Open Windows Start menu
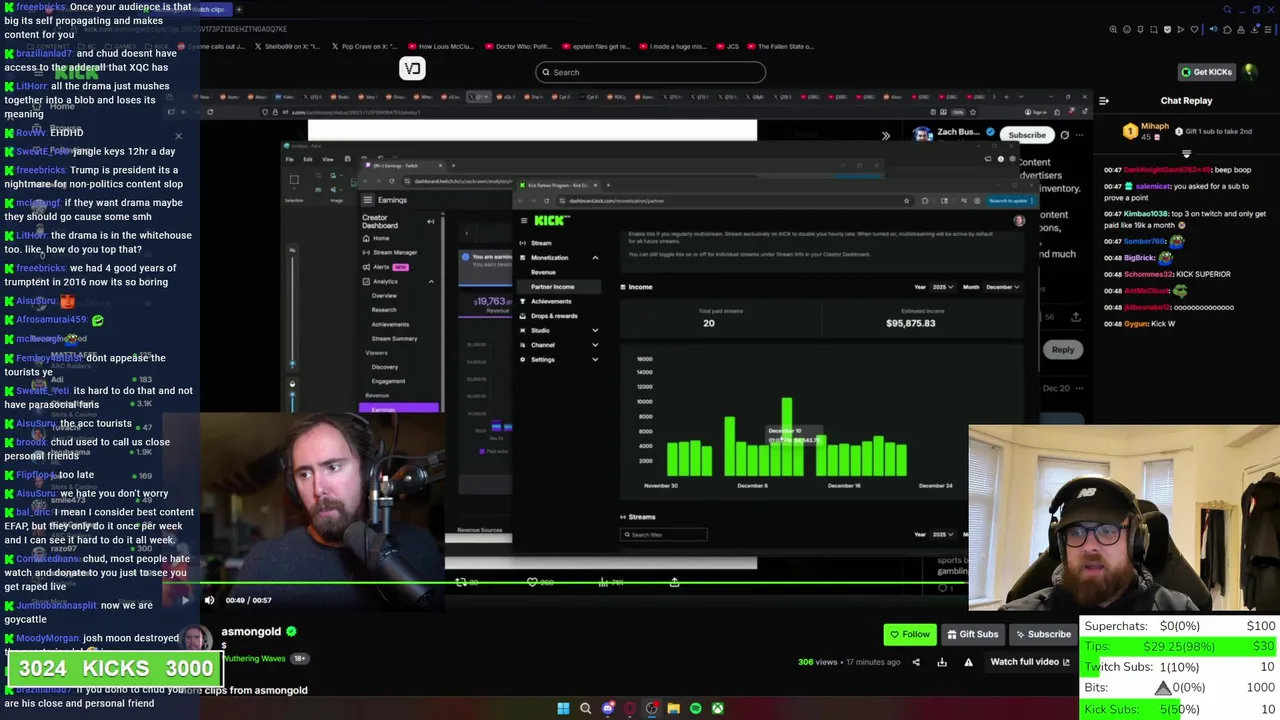Image resolution: width=1280 pixels, height=720 pixels. 563,708
